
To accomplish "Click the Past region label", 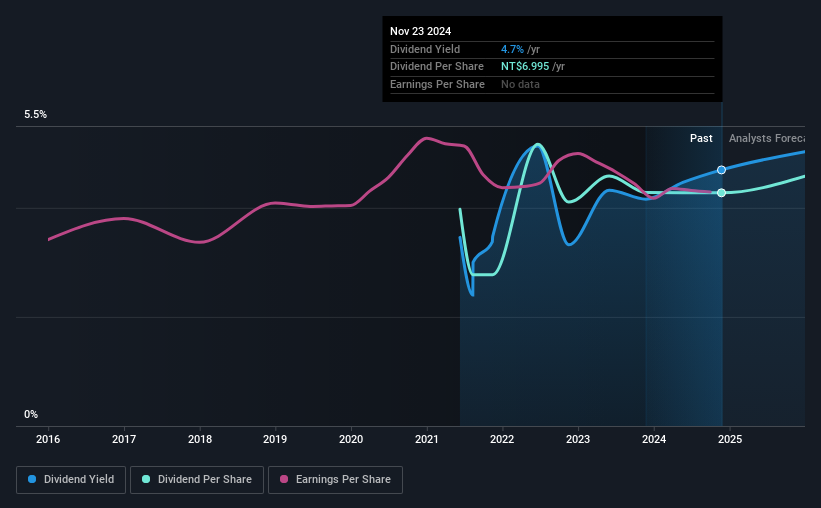I will [x=701, y=138].
